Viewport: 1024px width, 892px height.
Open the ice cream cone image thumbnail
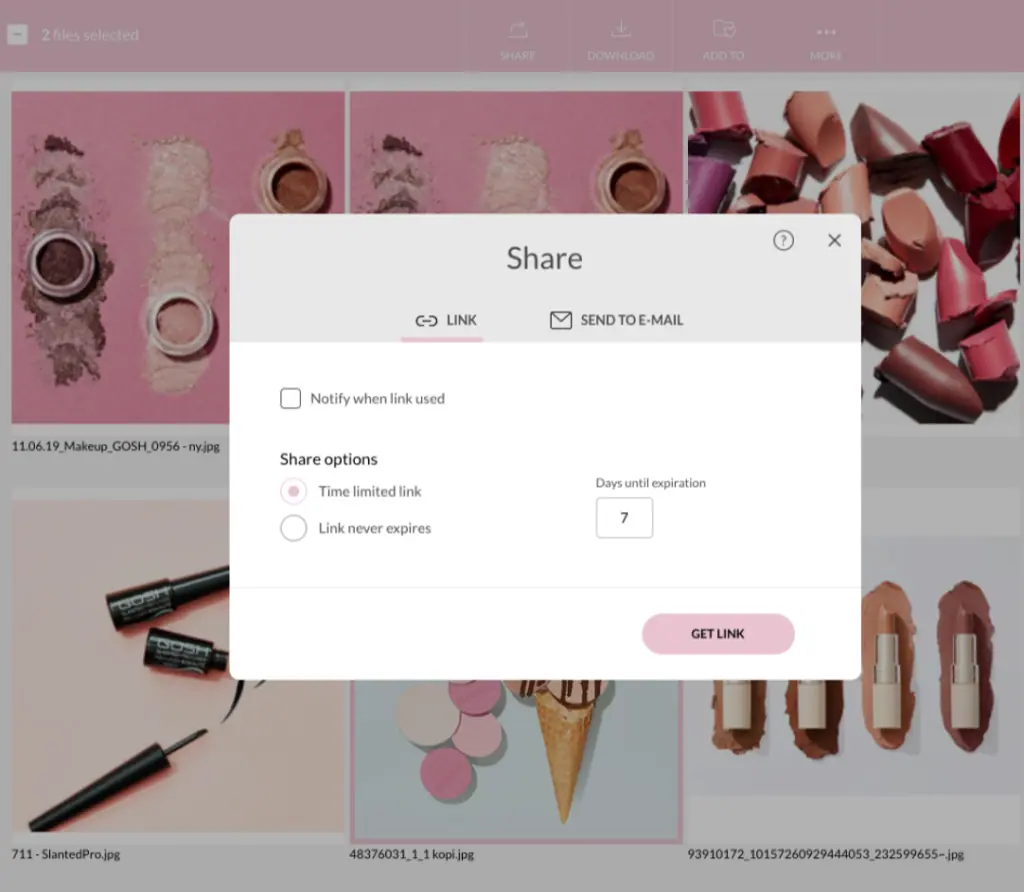(x=516, y=761)
